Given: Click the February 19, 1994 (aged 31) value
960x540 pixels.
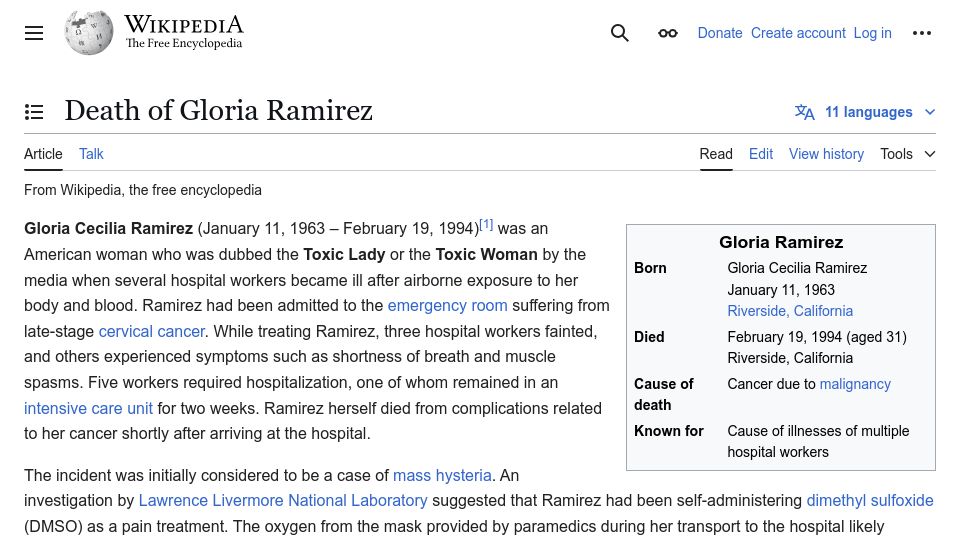Looking at the screenshot, I should pos(817,337).
